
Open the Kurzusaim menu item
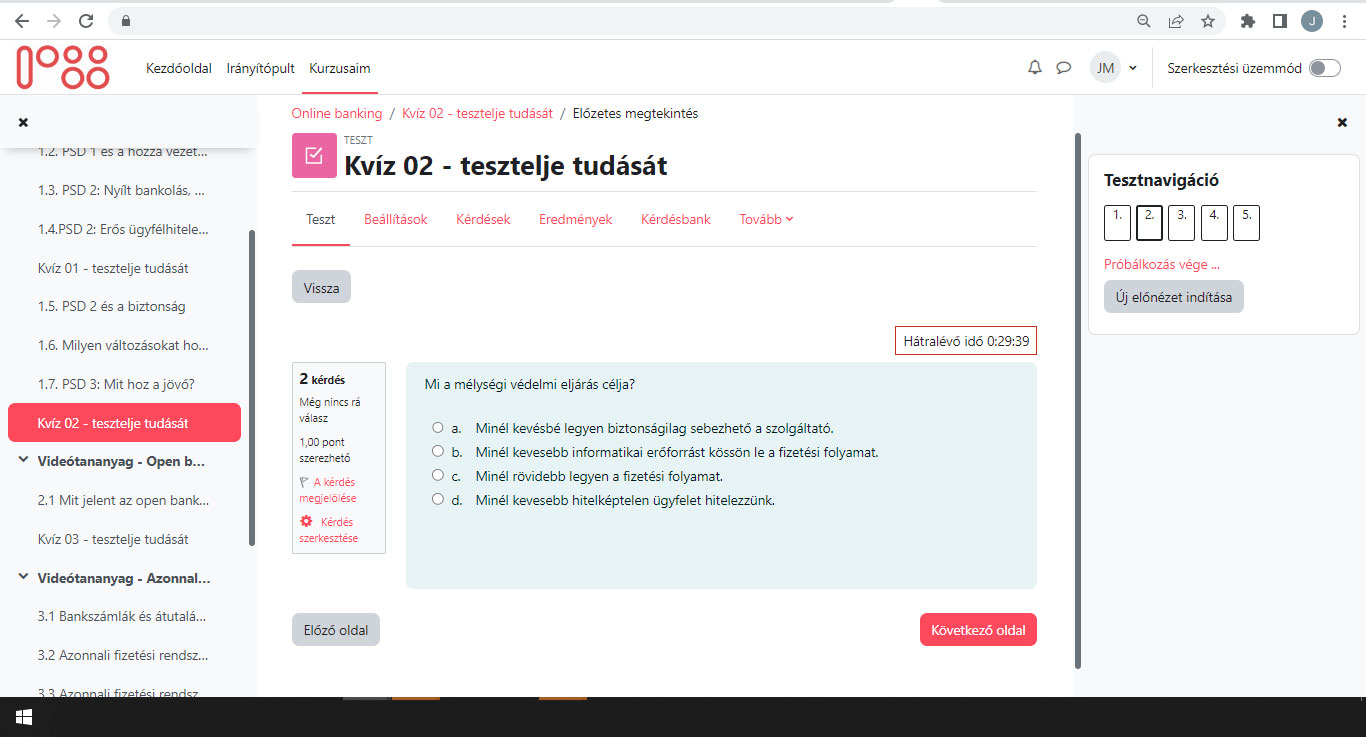click(339, 68)
